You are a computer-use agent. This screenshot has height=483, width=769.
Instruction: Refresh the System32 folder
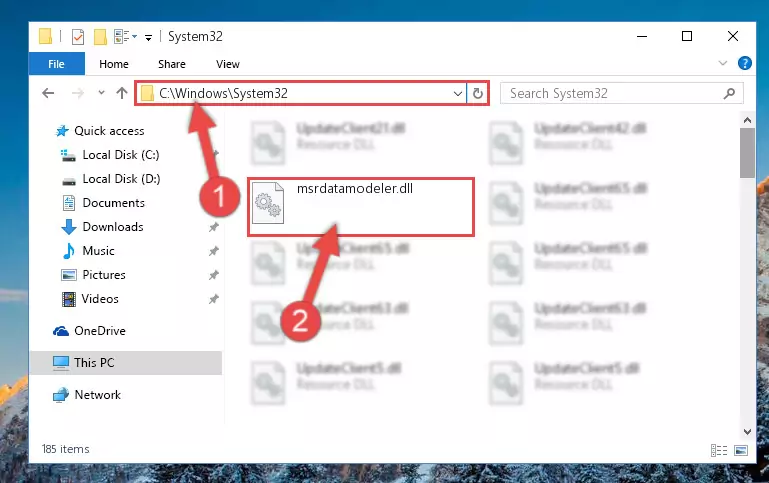(478, 93)
